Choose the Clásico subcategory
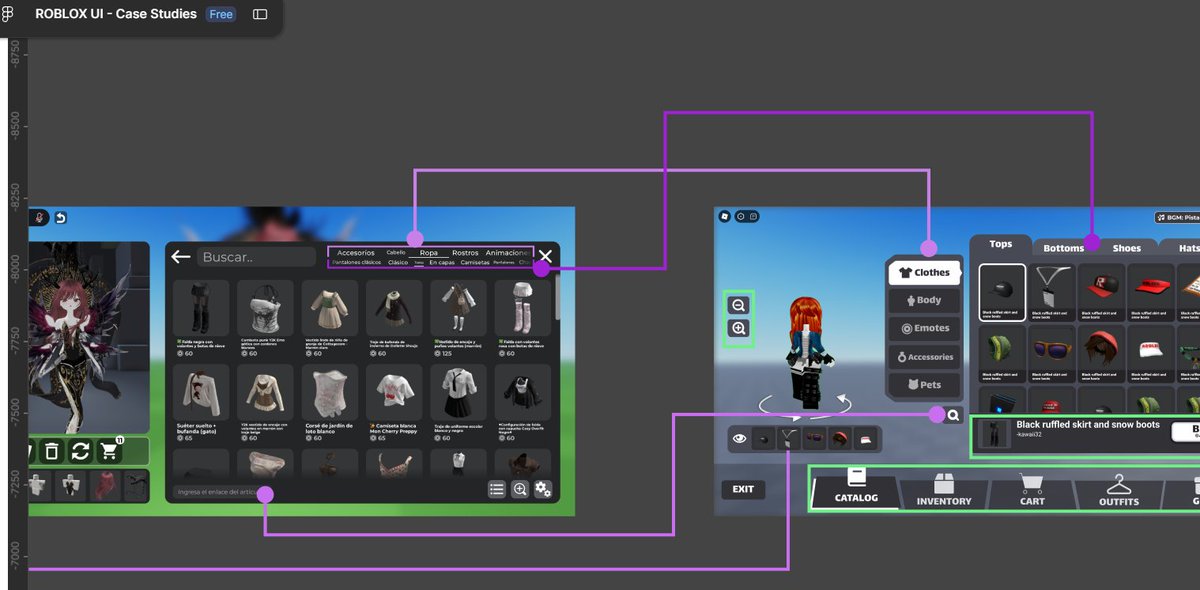The height and width of the screenshot is (590, 1200). point(398,263)
